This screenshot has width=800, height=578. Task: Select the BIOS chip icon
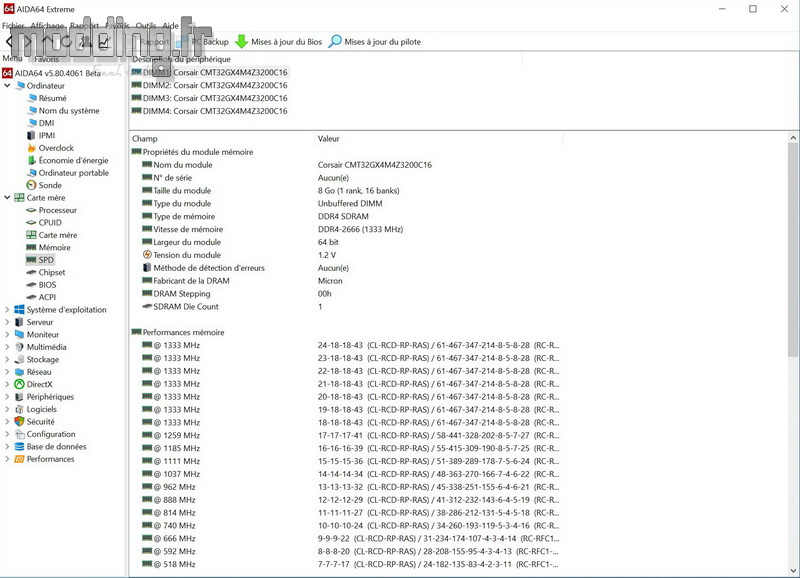pyautogui.click(x=32, y=285)
